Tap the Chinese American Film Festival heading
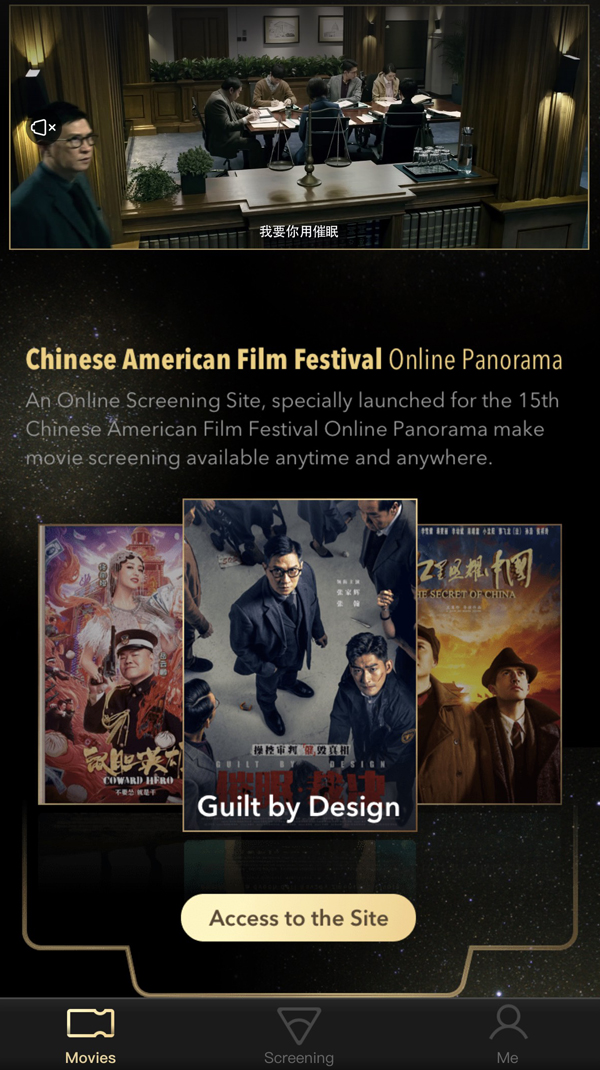Viewport: 600px width, 1070px height. [203, 359]
